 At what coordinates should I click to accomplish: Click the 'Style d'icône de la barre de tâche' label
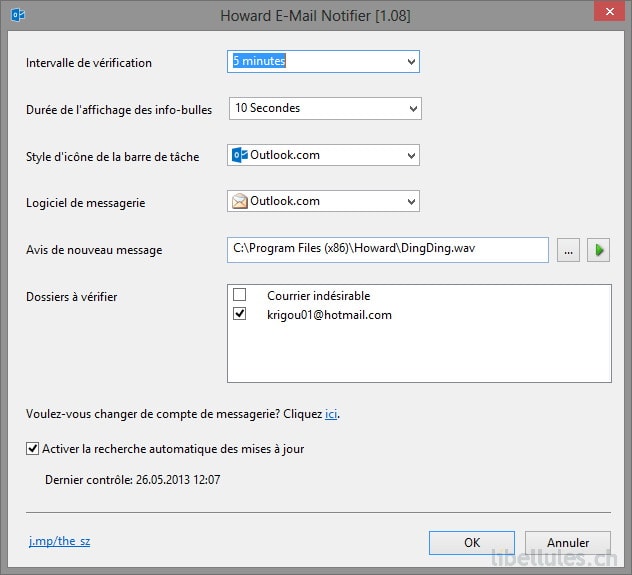tap(112, 157)
